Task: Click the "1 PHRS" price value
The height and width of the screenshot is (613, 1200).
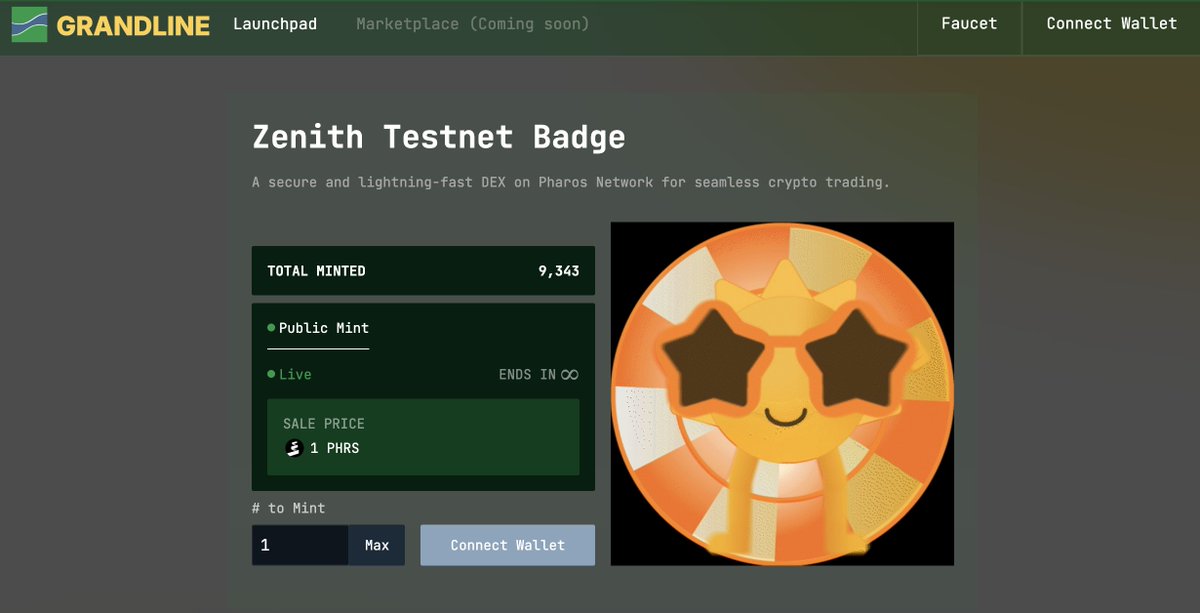Action: point(334,448)
